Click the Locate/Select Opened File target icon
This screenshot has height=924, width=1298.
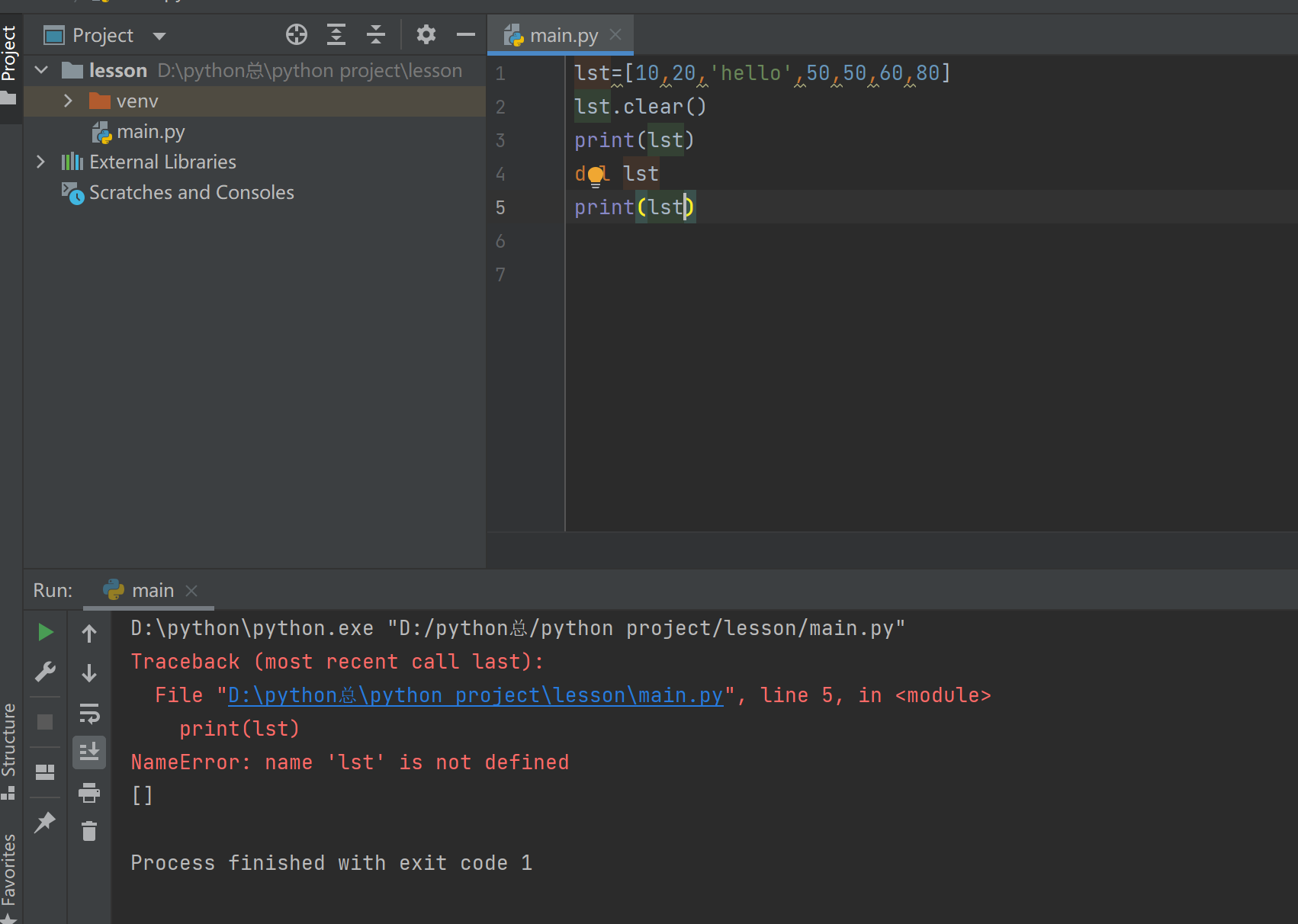coord(297,35)
